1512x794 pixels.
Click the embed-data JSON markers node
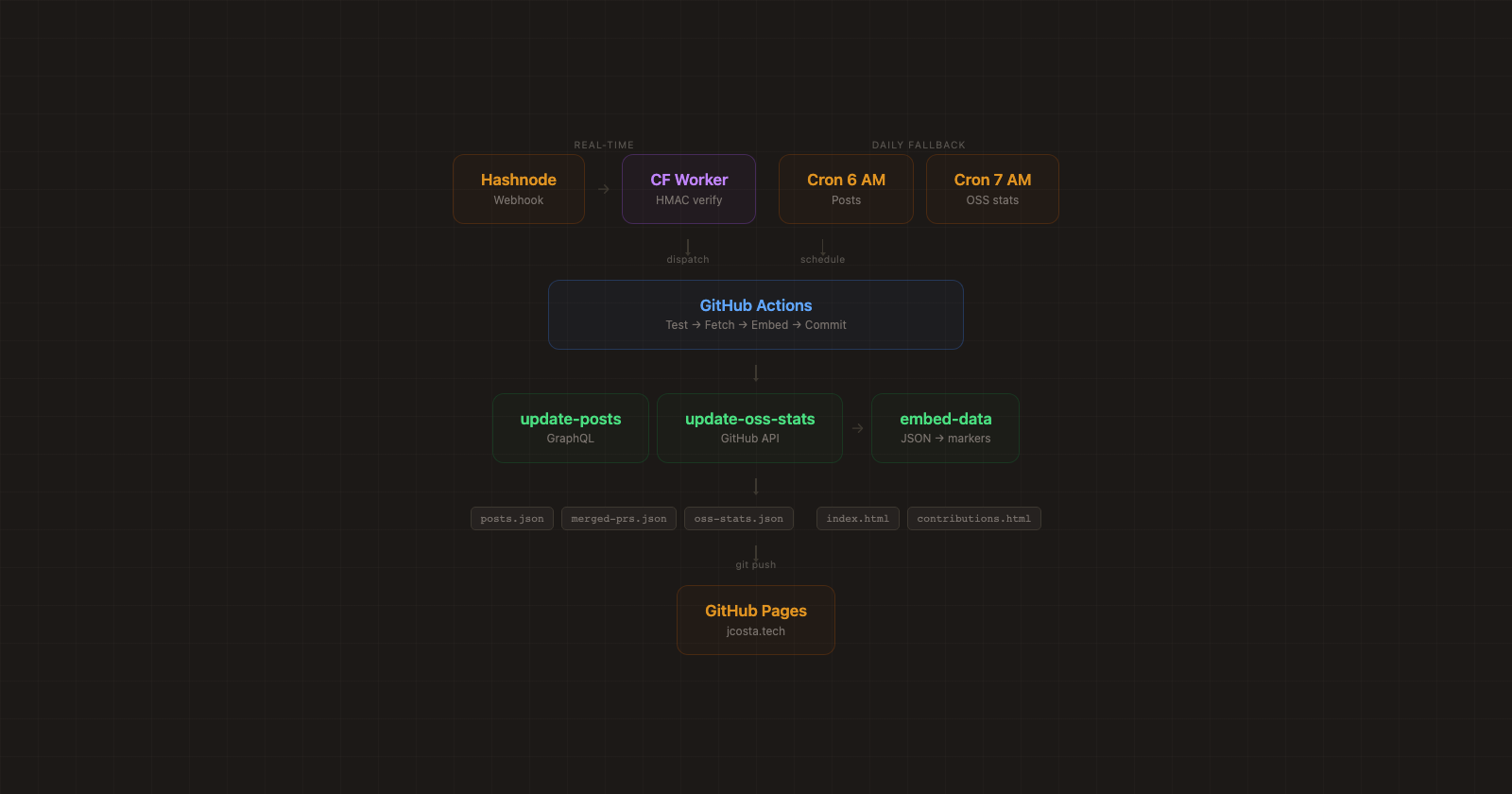point(945,428)
